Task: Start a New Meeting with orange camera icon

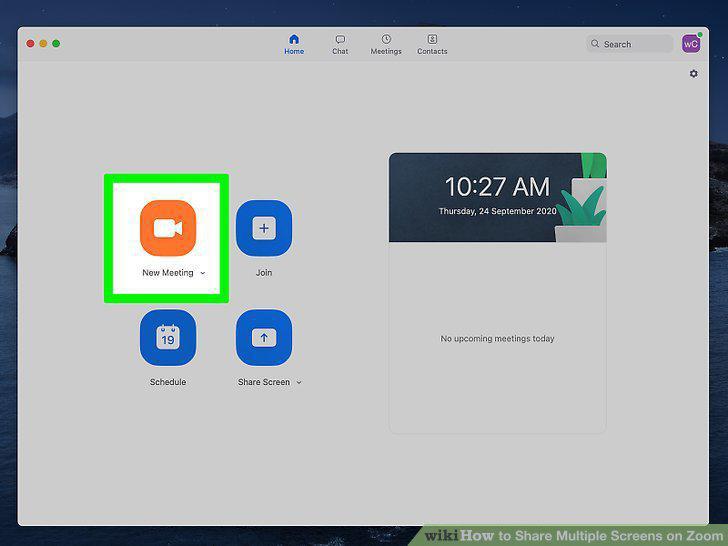Action: 168,228
